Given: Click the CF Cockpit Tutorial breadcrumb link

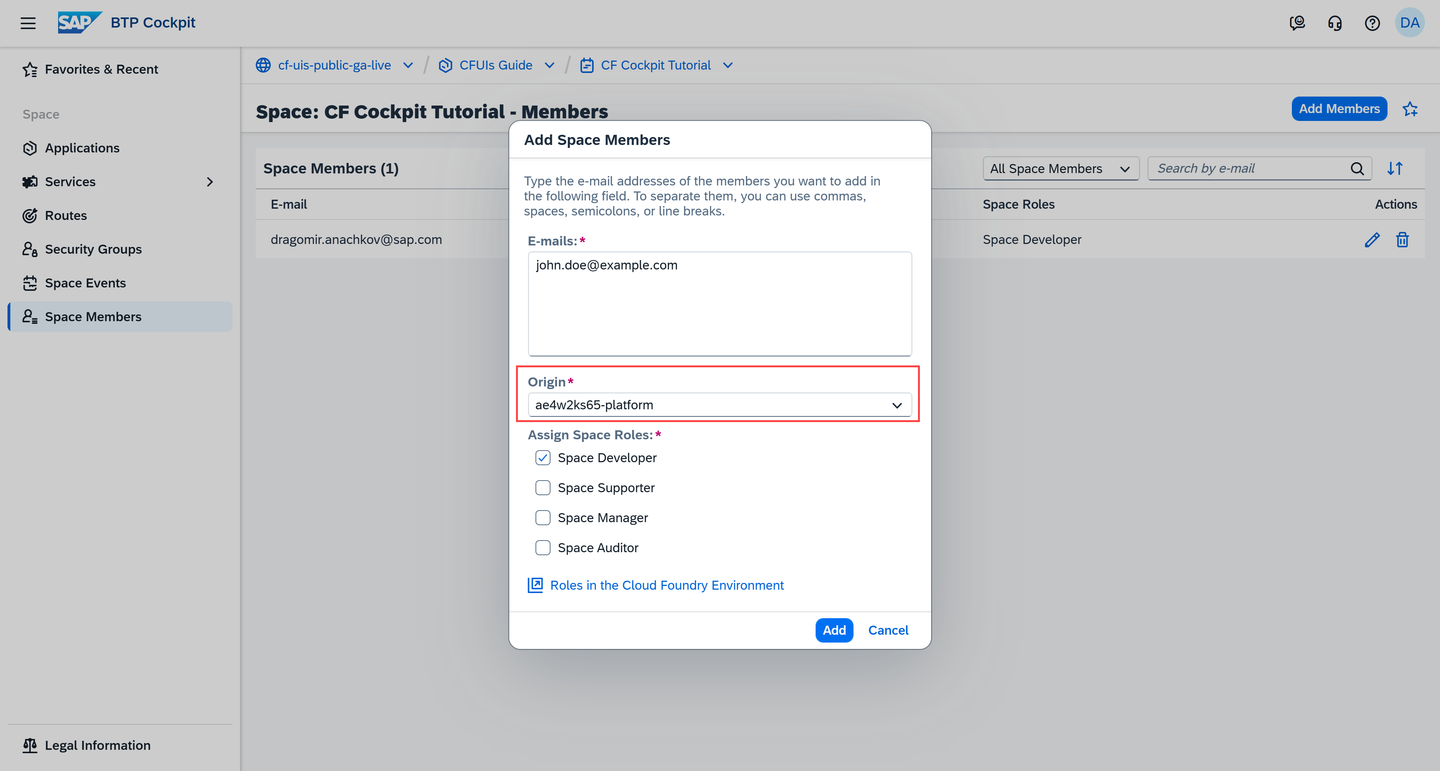Looking at the screenshot, I should [656, 65].
